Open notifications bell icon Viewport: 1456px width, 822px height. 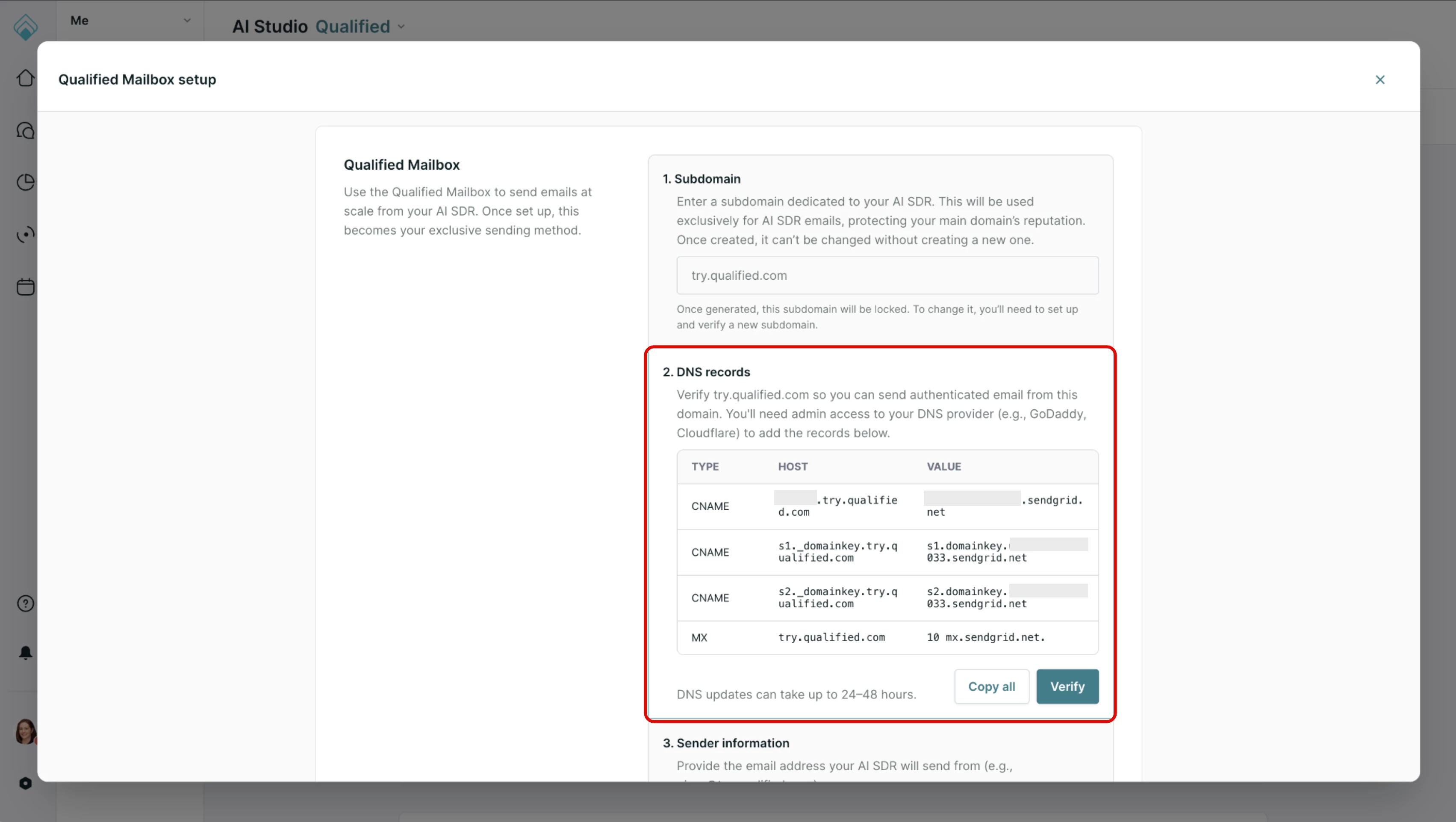(25, 653)
